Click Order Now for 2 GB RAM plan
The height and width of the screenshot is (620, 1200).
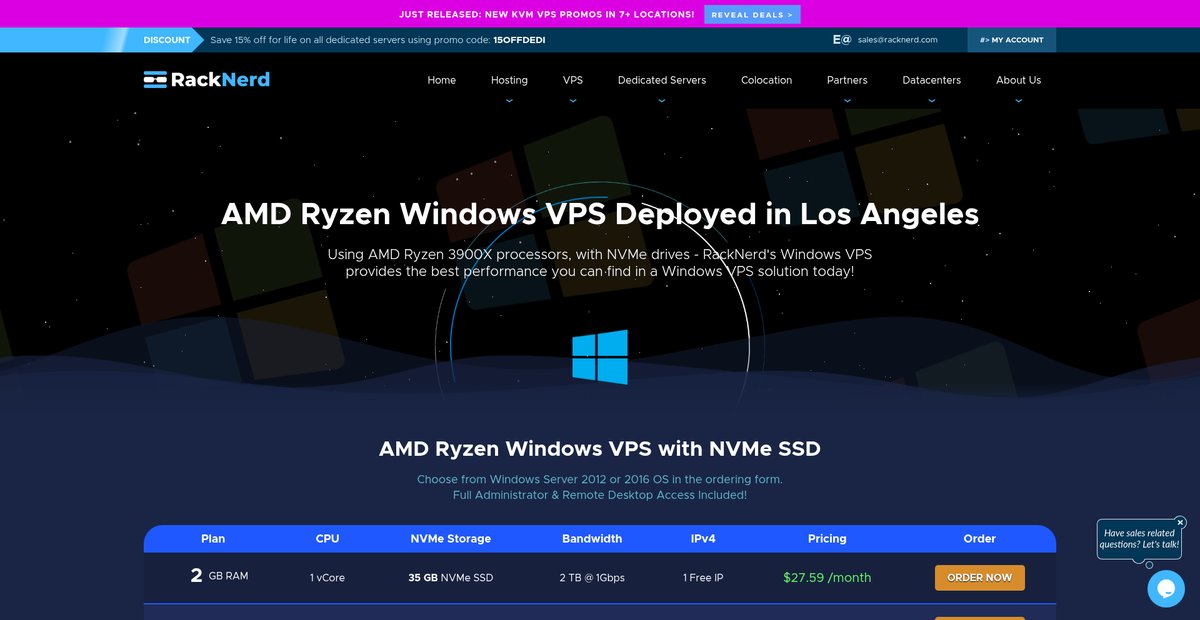click(979, 578)
